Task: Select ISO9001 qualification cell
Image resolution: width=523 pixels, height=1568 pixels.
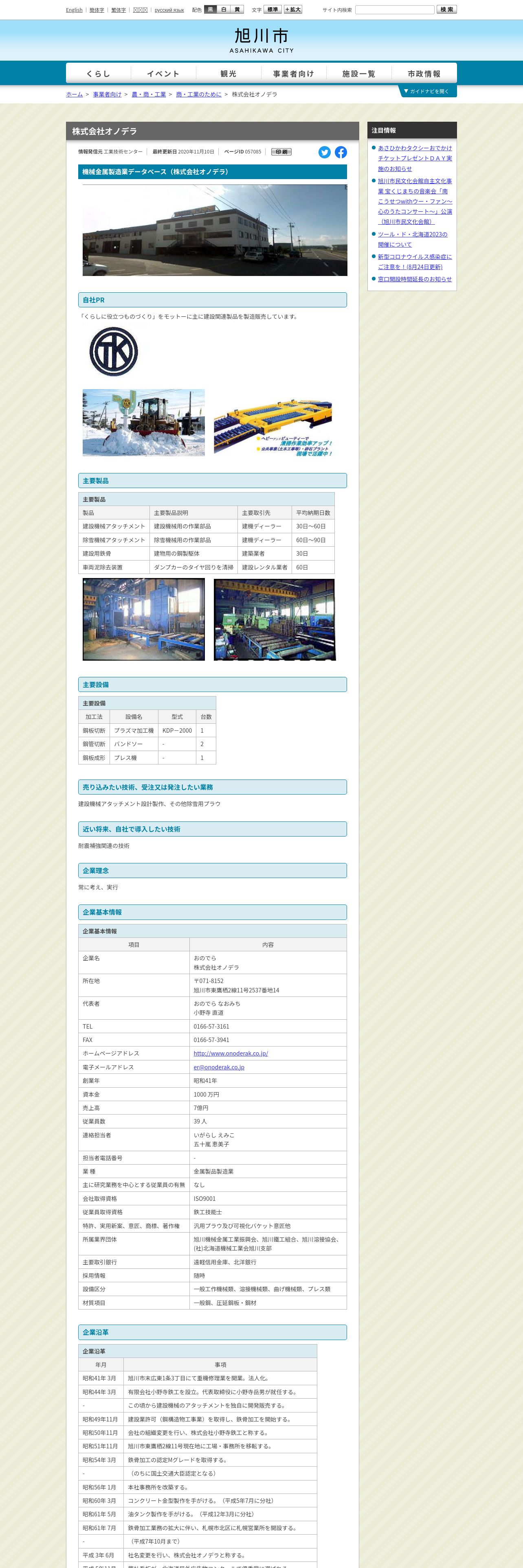Action: [268, 1198]
